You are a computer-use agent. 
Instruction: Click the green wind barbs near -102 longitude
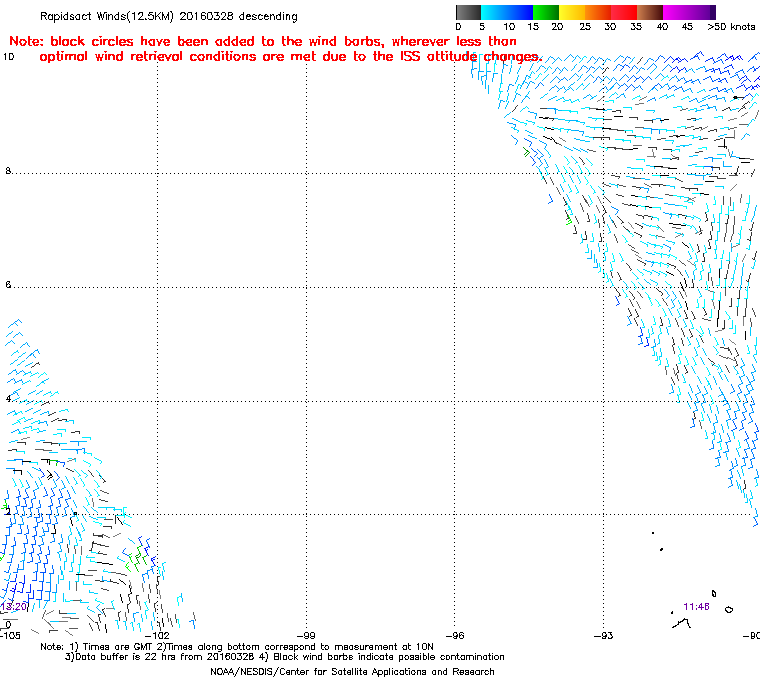136,559
